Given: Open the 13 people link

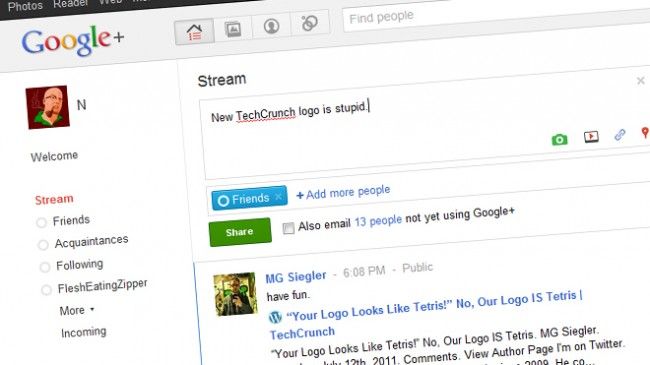Looking at the screenshot, I should click(378, 221).
